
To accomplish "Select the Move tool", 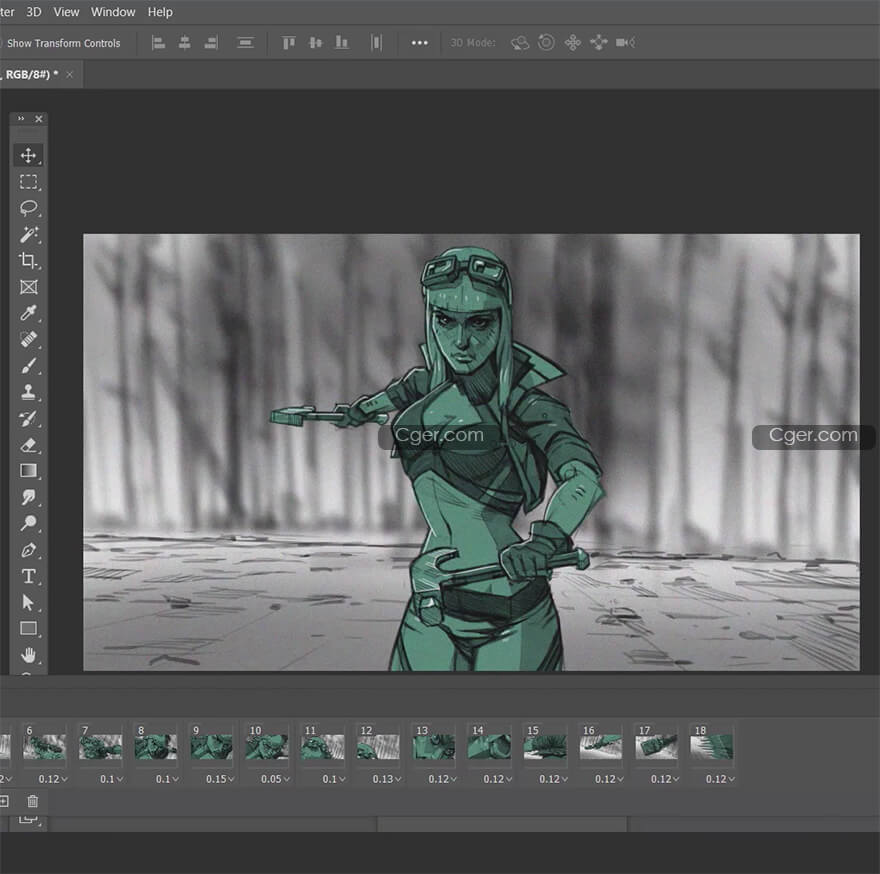I will (x=28, y=156).
